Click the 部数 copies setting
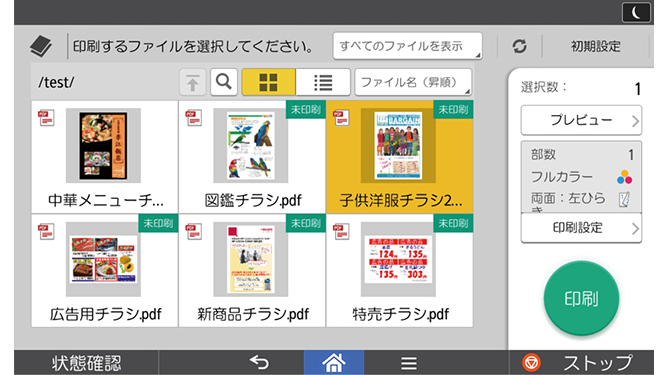668x375 pixels. click(x=581, y=154)
